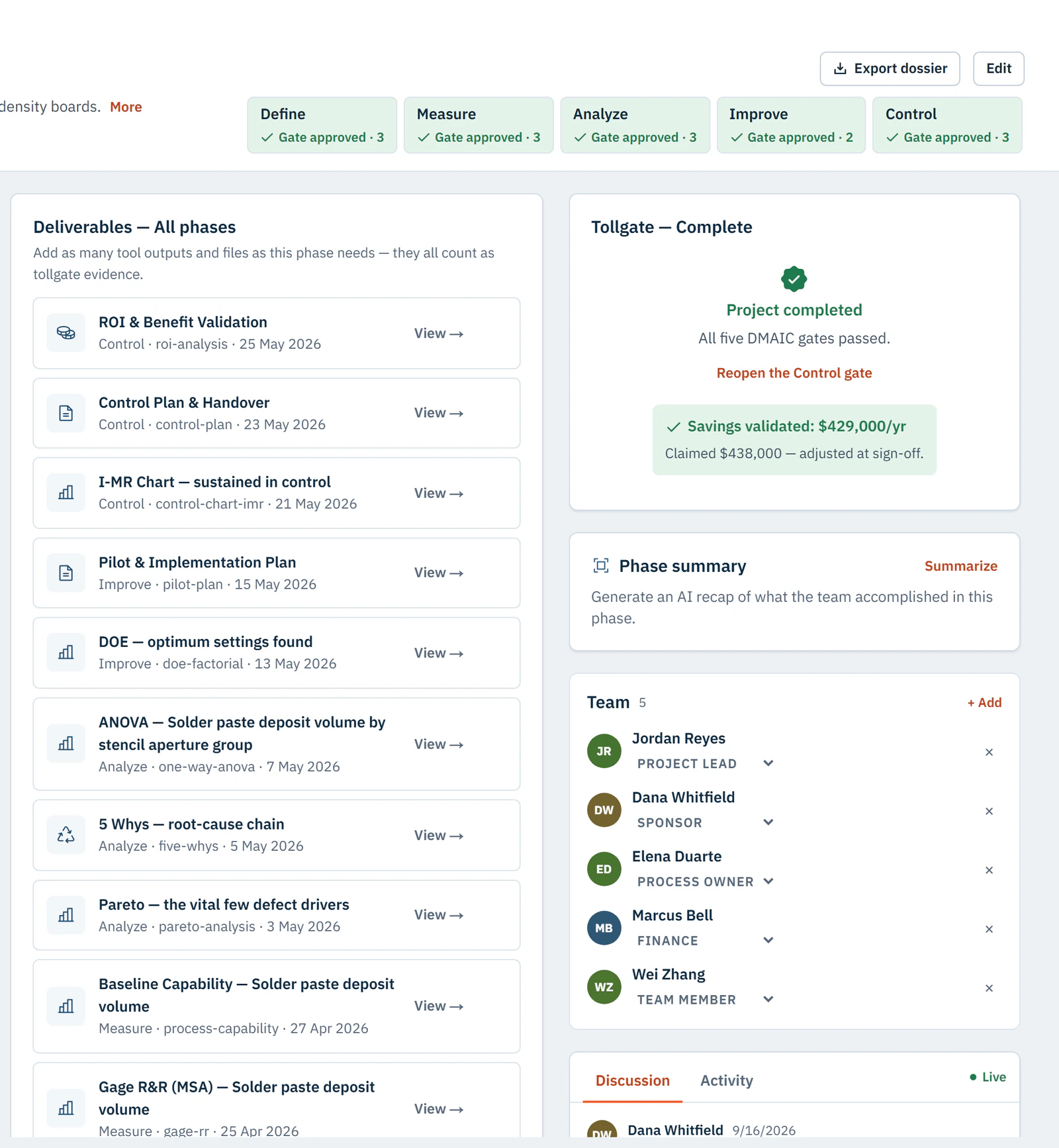Screen dimensions: 1059x1148
Task: Open Marcus Bell's Finance role dropdown
Action: pos(704,940)
